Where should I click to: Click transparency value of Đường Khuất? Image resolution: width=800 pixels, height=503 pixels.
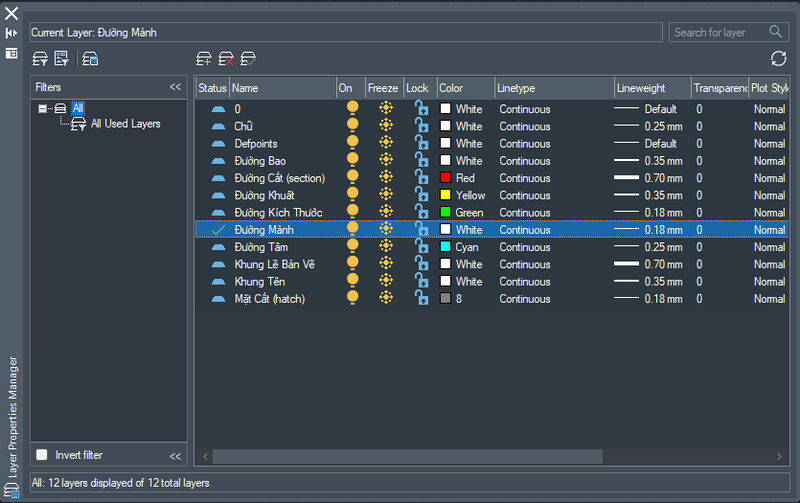tap(699, 195)
